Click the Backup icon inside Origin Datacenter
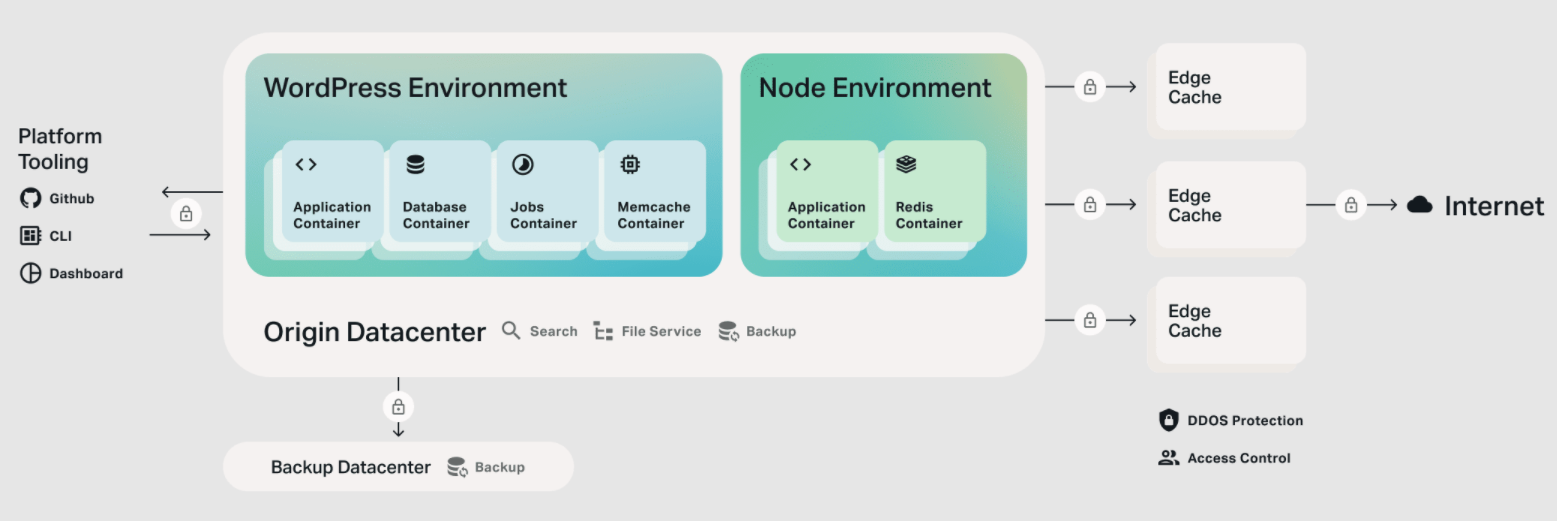Screen dimensions: 1557x521 tap(729, 331)
